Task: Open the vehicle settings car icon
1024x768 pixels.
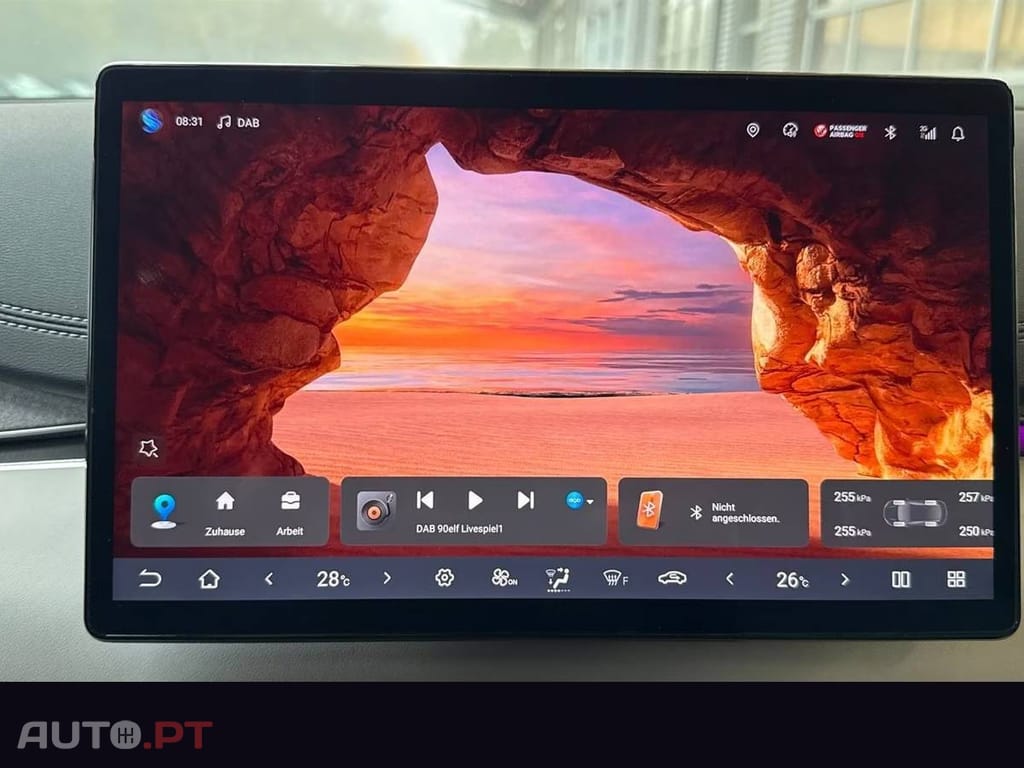Action: pos(672,578)
